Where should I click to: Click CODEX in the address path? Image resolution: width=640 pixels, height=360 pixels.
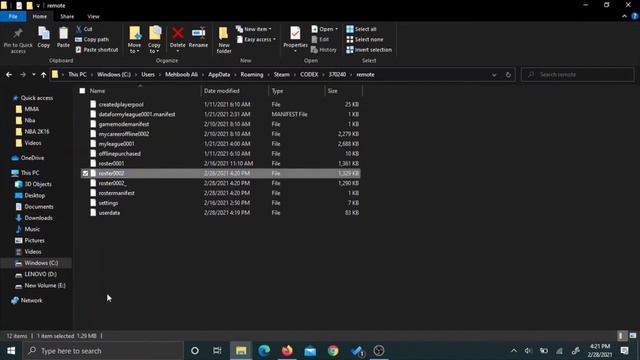[309, 75]
